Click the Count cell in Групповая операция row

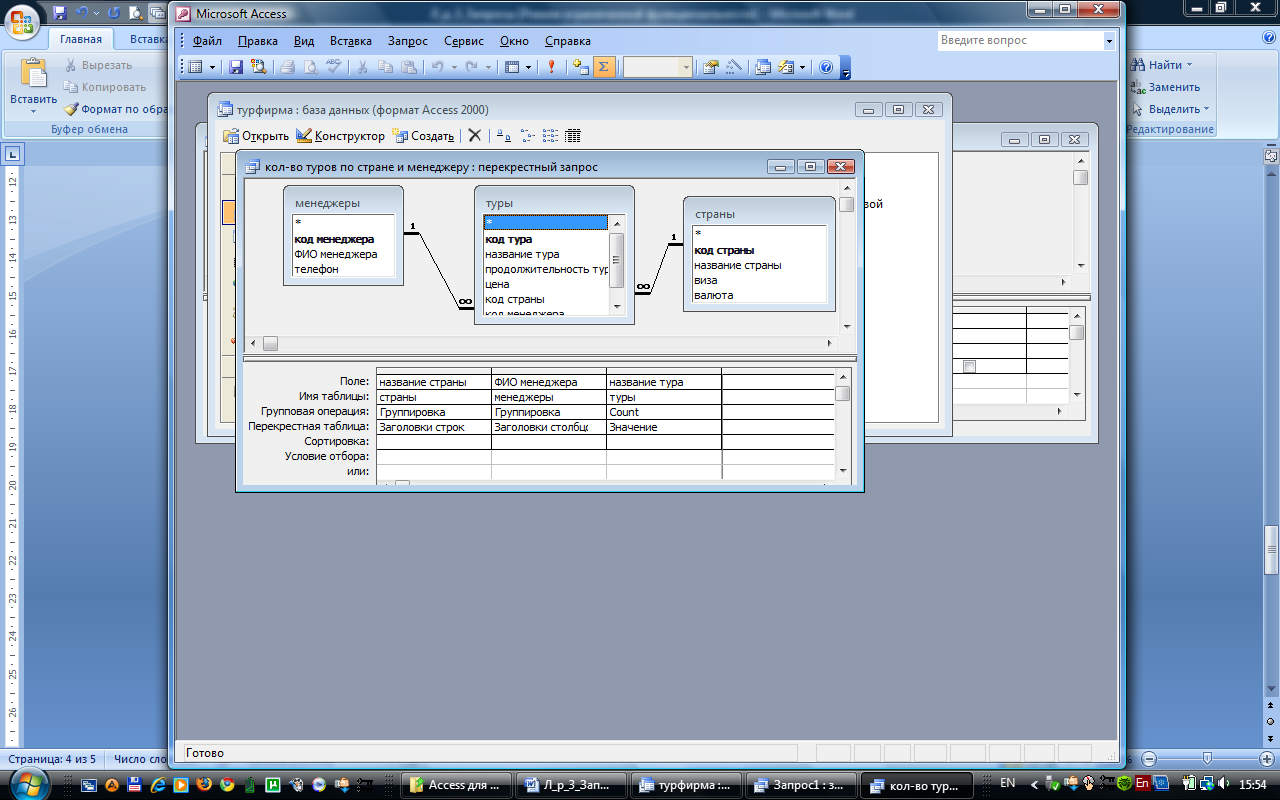[x=663, y=412]
